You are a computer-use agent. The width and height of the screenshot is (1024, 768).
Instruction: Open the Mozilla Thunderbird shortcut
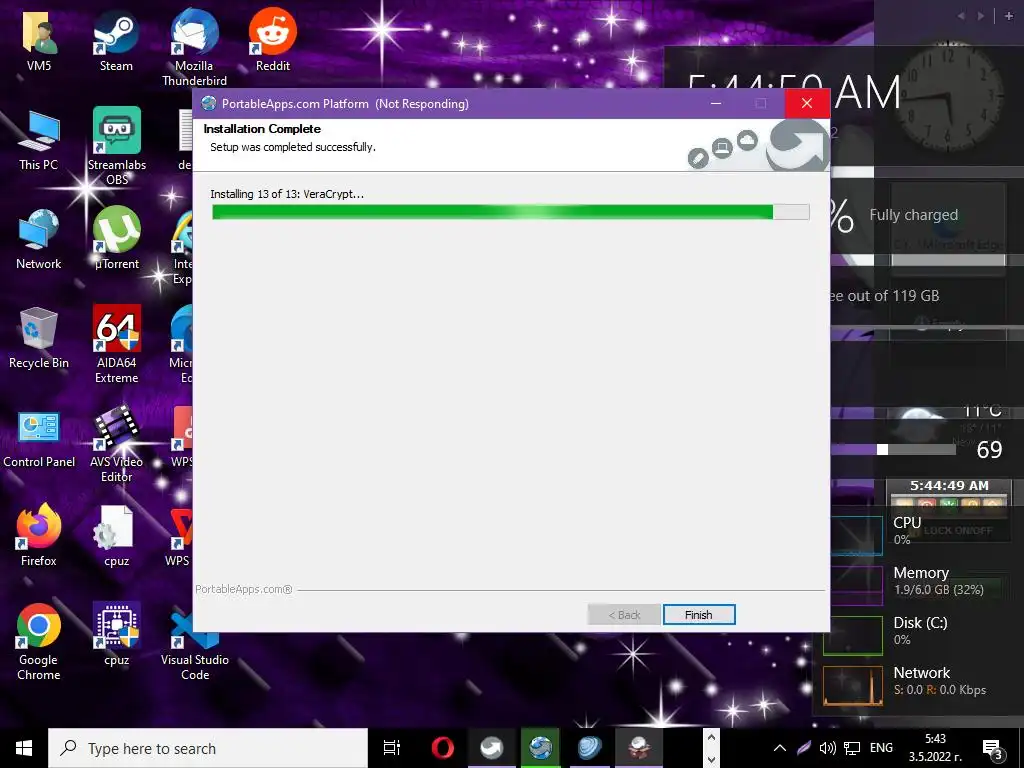194,47
